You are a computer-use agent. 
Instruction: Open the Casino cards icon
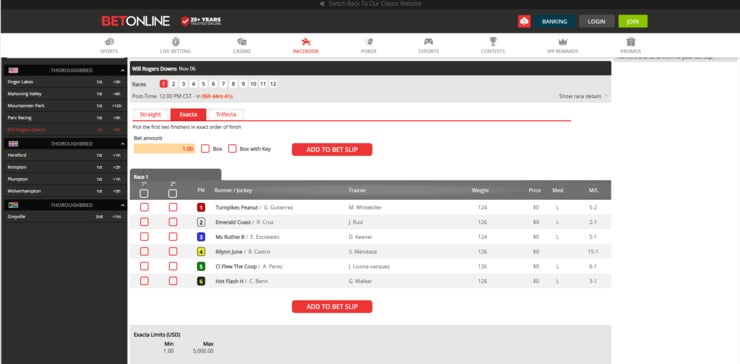[242, 42]
